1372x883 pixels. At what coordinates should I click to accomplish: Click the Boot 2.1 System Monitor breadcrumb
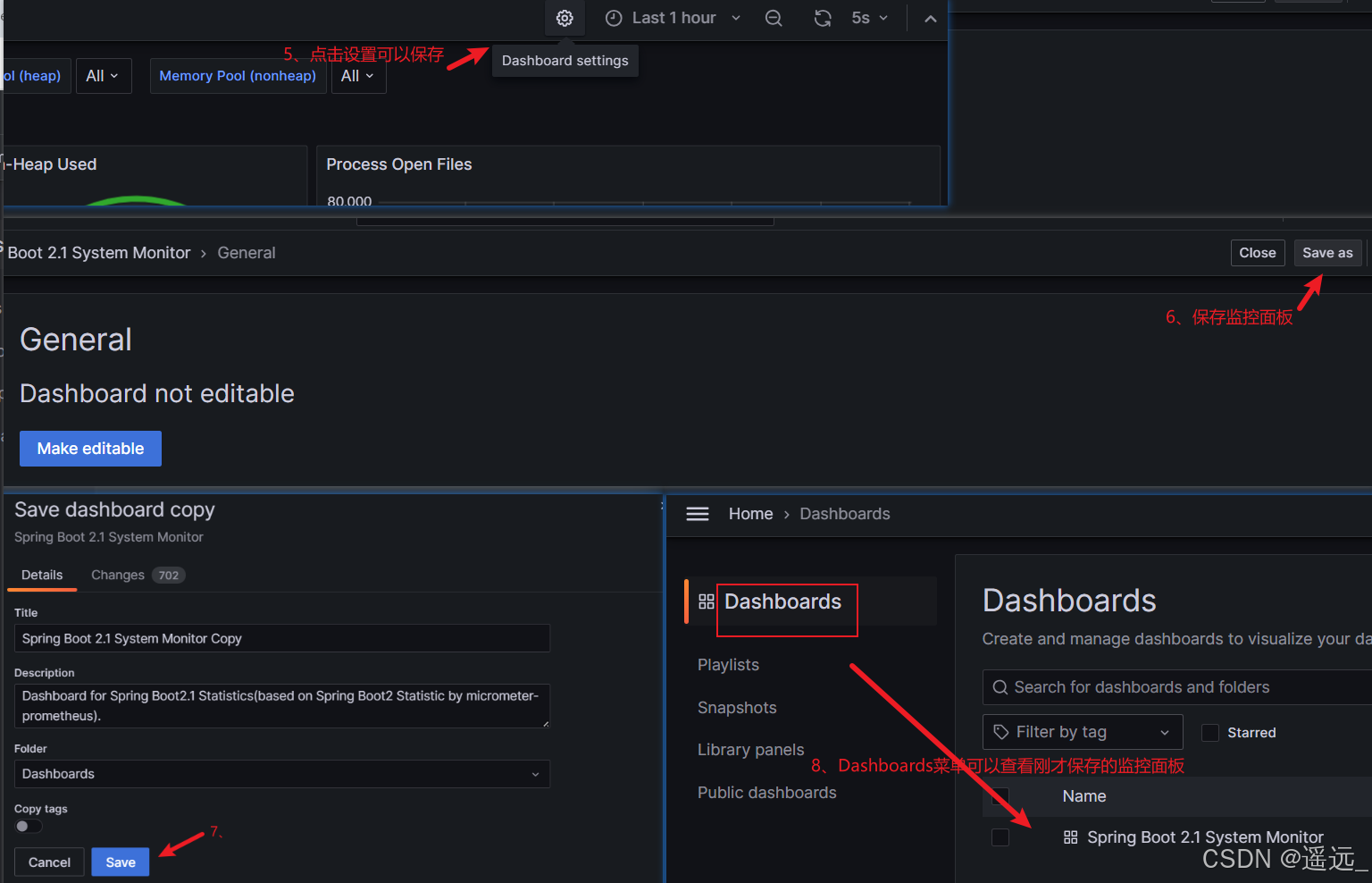pos(98,253)
